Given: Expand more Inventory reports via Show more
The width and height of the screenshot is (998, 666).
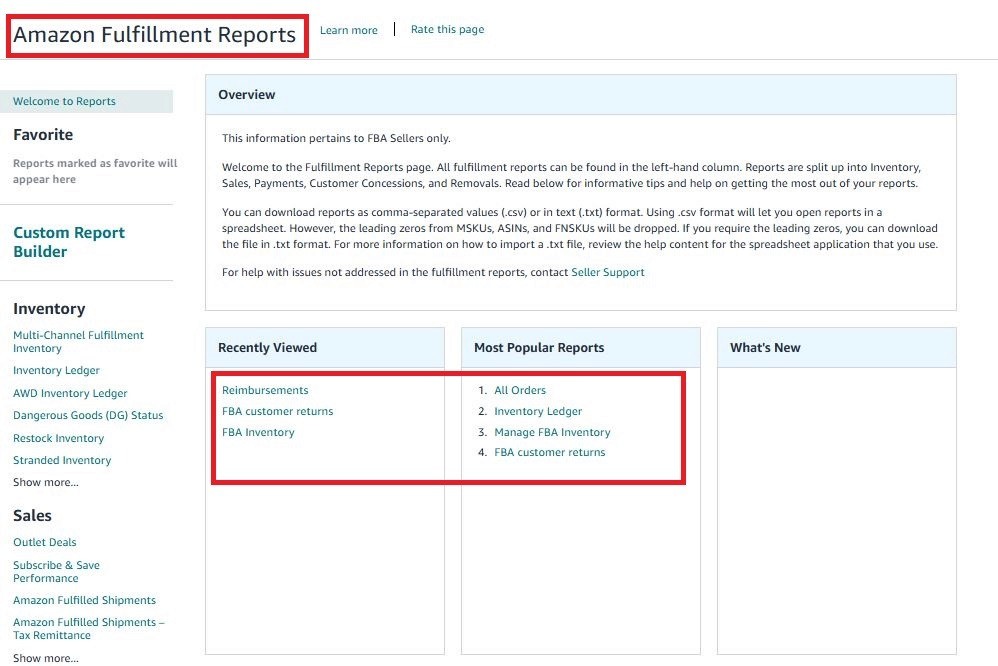Looking at the screenshot, I should click(x=45, y=482).
